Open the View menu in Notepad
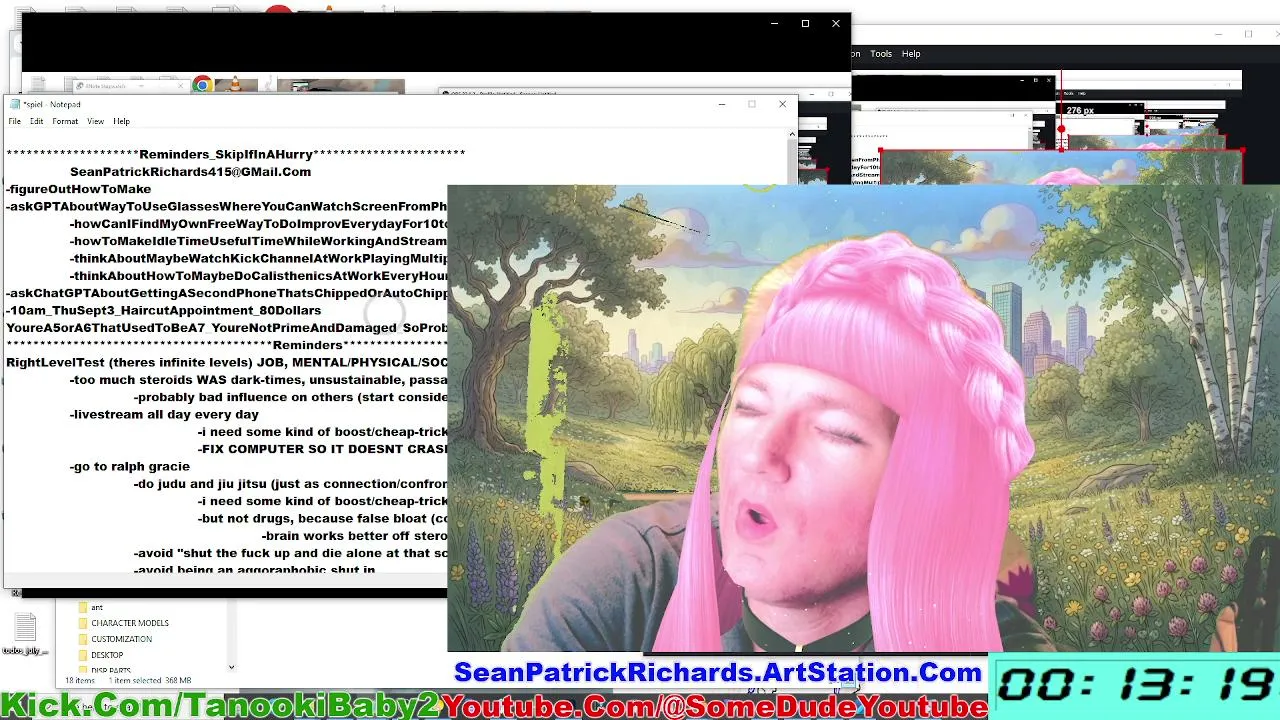Viewport: 1280px width, 720px height. tap(95, 121)
